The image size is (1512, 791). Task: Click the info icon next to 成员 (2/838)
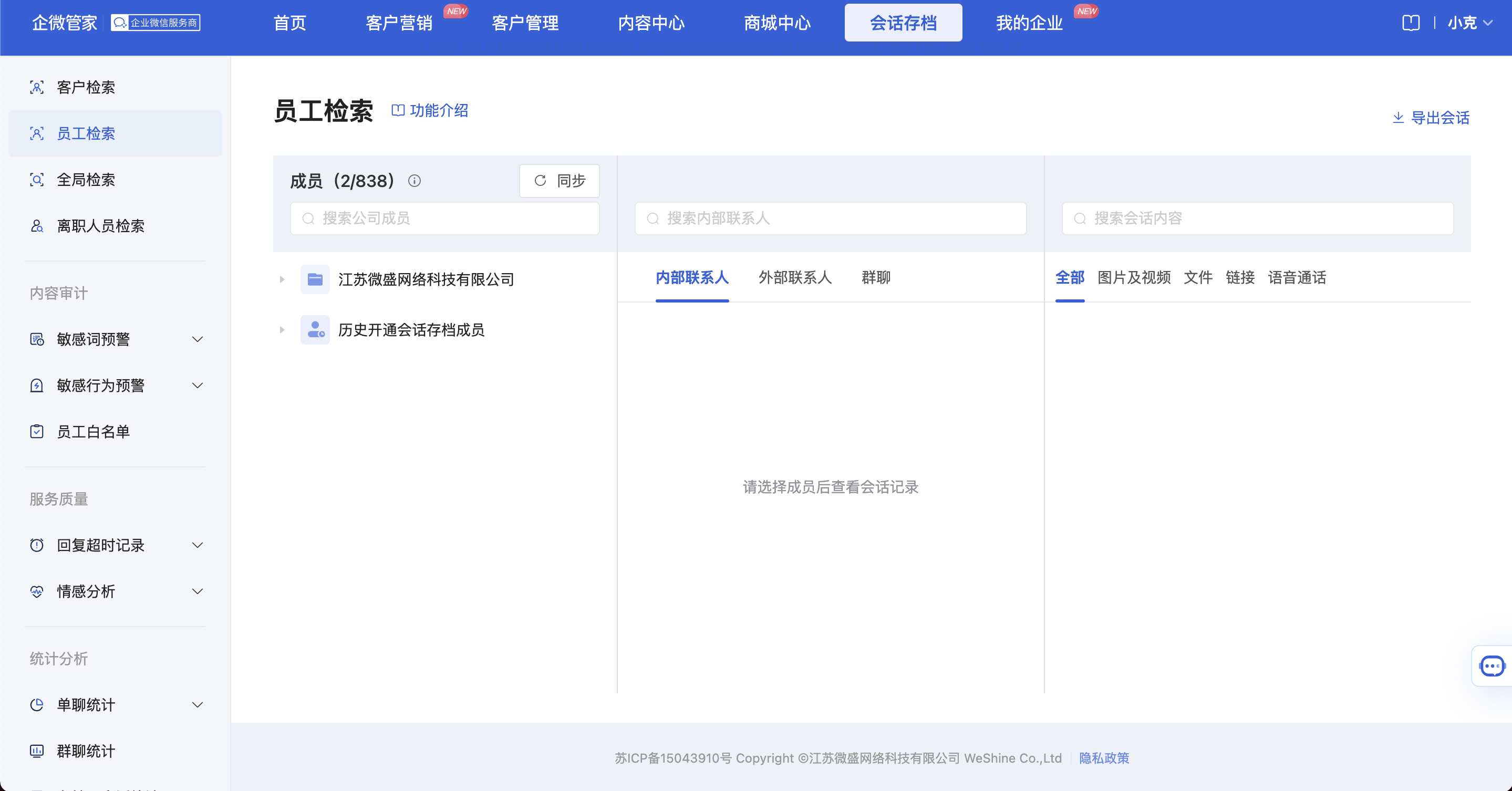click(415, 181)
